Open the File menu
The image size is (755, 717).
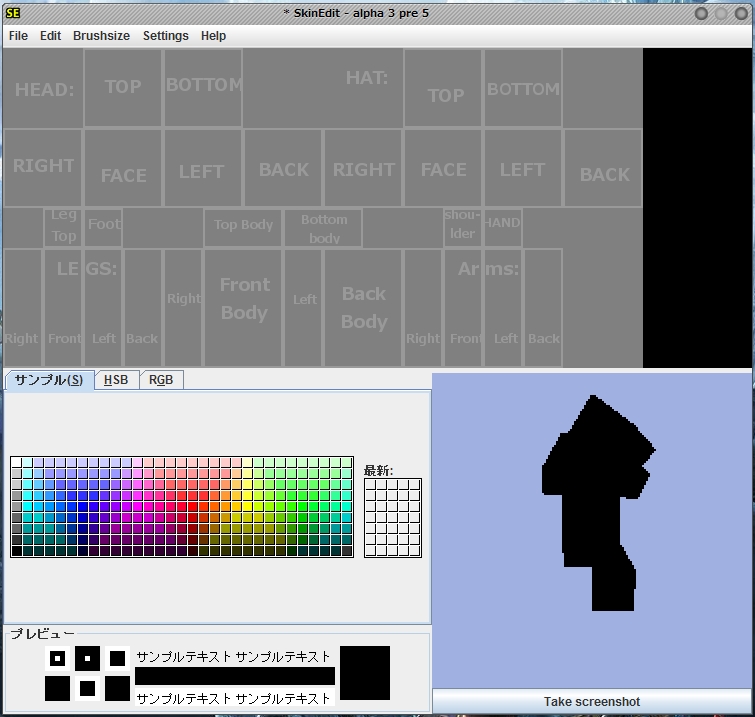tap(18, 36)
